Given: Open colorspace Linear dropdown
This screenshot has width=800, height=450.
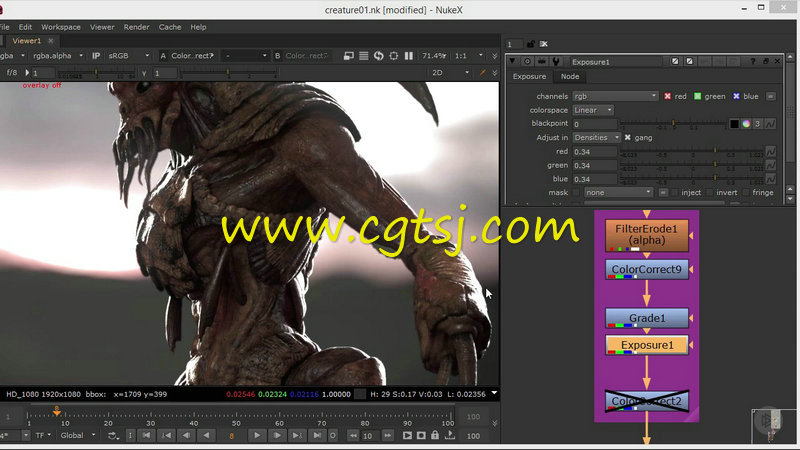Looking at the screenshot, I should [592, 110].
